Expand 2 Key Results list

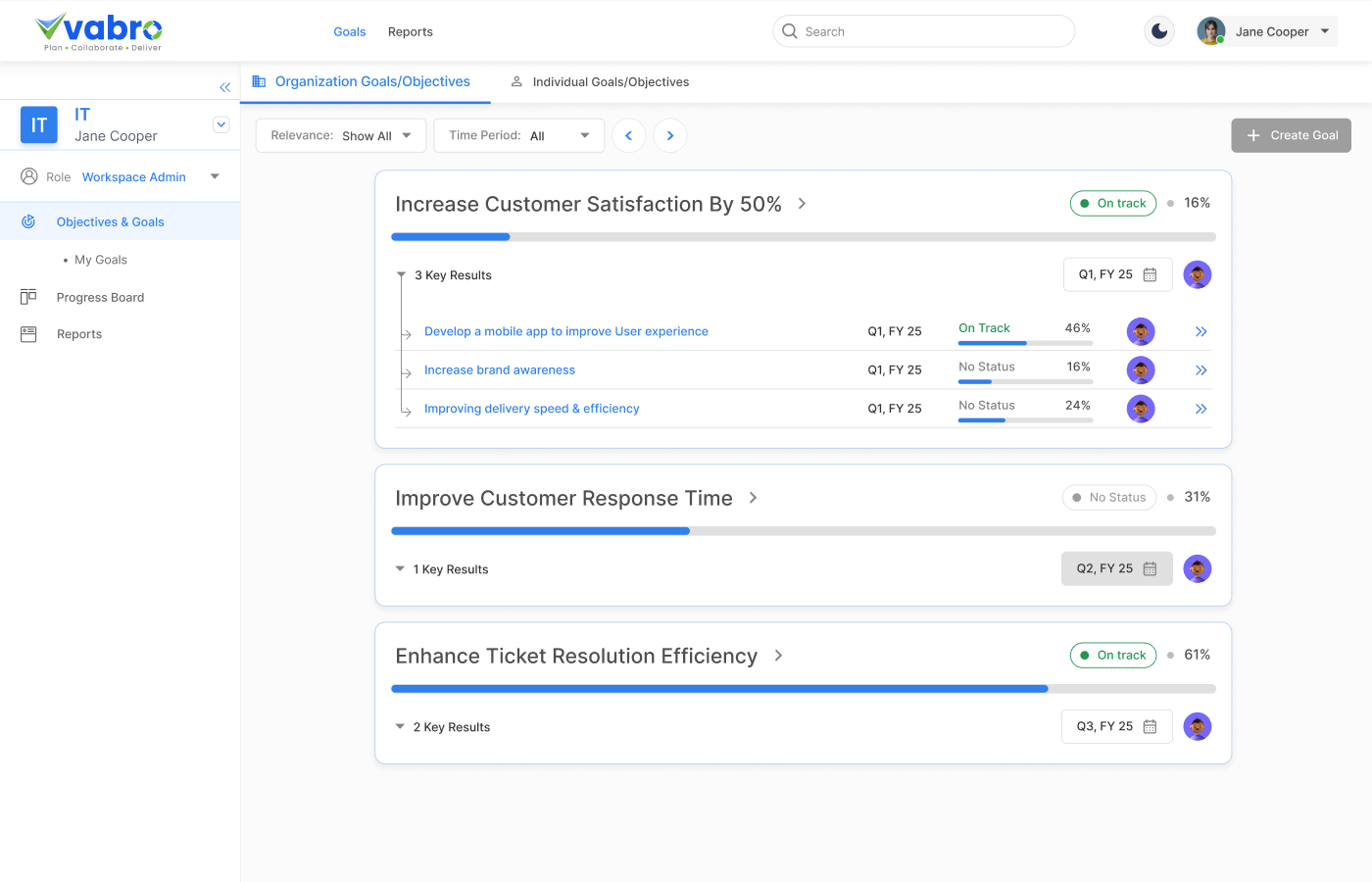click(x=400, y=726)
